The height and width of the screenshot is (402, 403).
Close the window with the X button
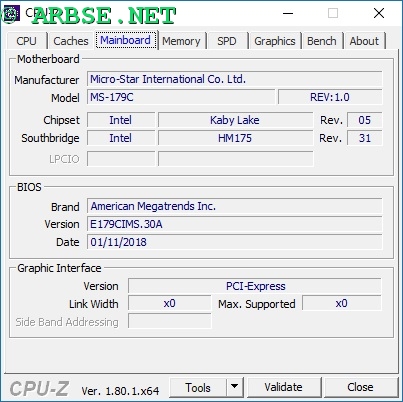point(379,13)
